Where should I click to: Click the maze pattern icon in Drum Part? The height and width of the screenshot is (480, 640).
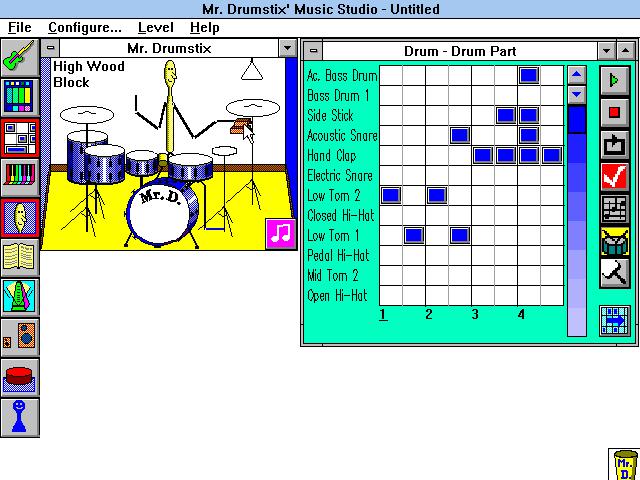pyautogui.click(x=614, y=209)
